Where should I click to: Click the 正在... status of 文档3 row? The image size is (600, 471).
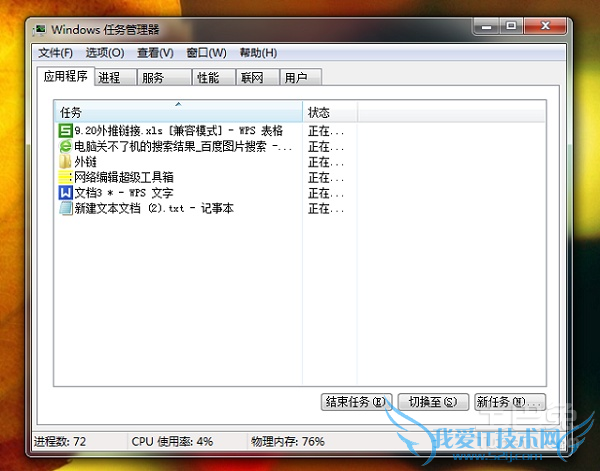point(326,193)
